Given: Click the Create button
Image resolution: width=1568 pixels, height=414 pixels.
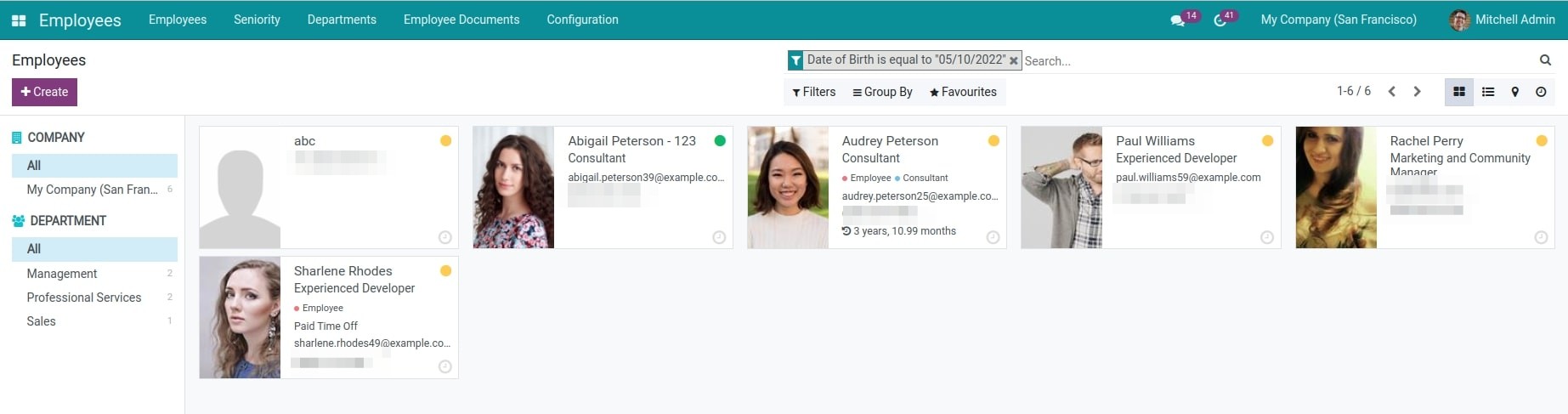Looking at the screenshot, I should 44,92.
